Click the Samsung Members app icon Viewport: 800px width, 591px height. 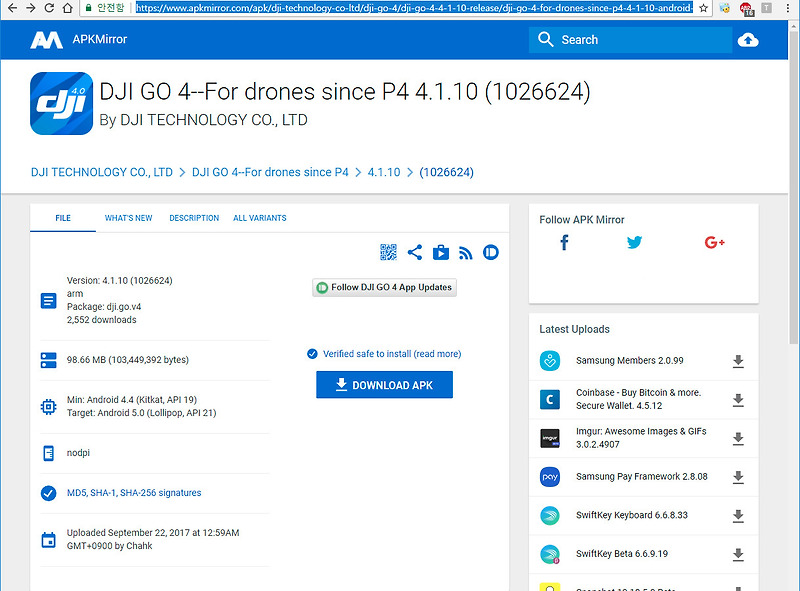(x=550, y=361)
